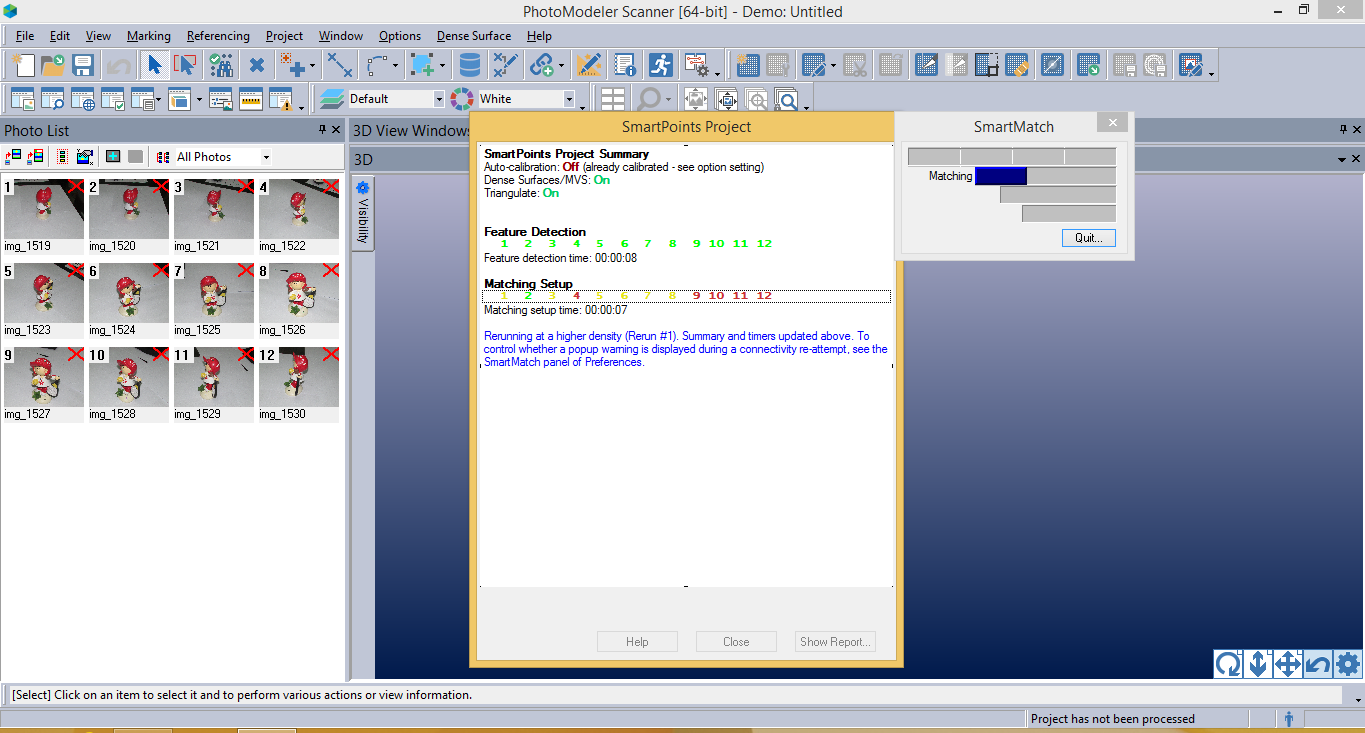The height and width of the screenshot is (733, 1365).
Task: Click the blue X delete icon
Action: click(257, 66)
